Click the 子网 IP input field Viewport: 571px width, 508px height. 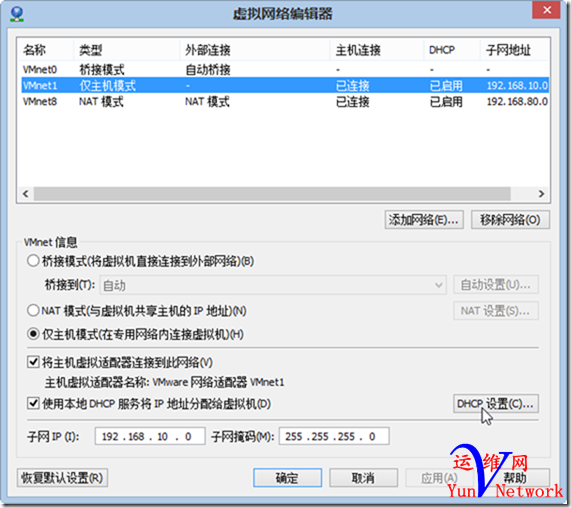(x=150, y=436)
